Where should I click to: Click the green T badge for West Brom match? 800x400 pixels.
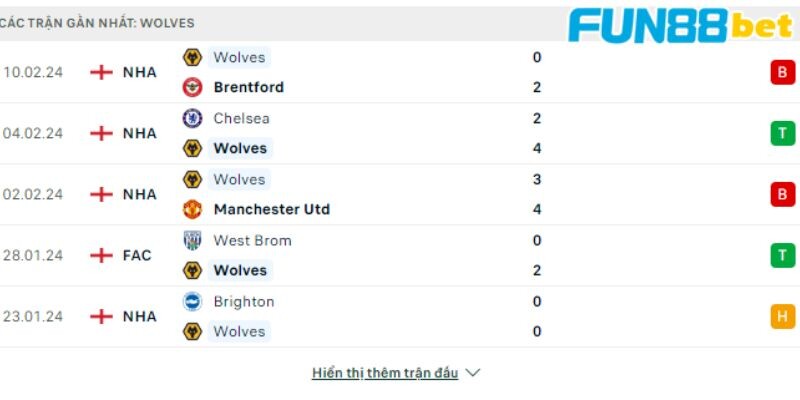pos(783,255)
